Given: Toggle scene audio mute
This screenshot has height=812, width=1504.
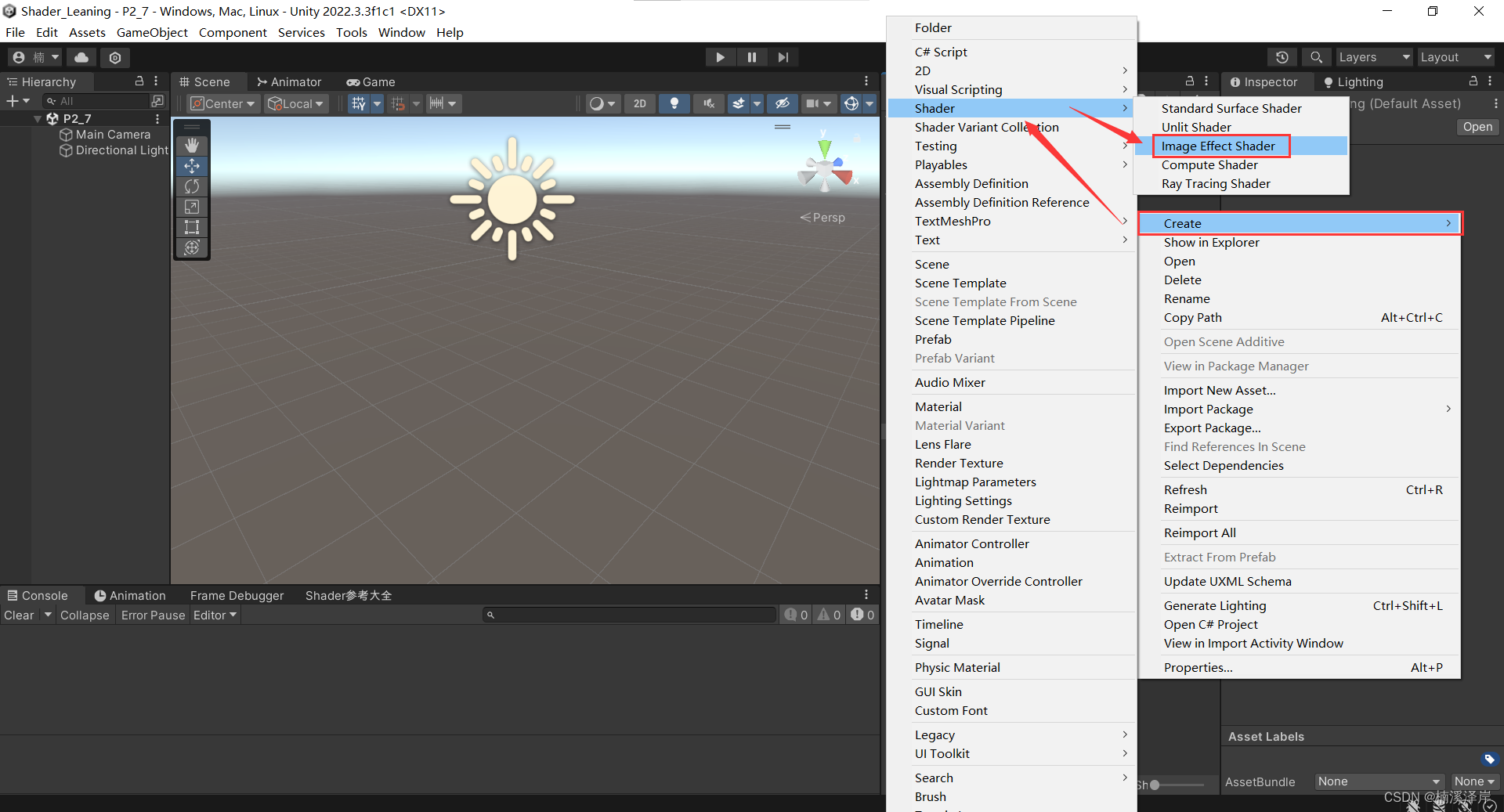Looking at the screenshot, I should coord(709,103).
